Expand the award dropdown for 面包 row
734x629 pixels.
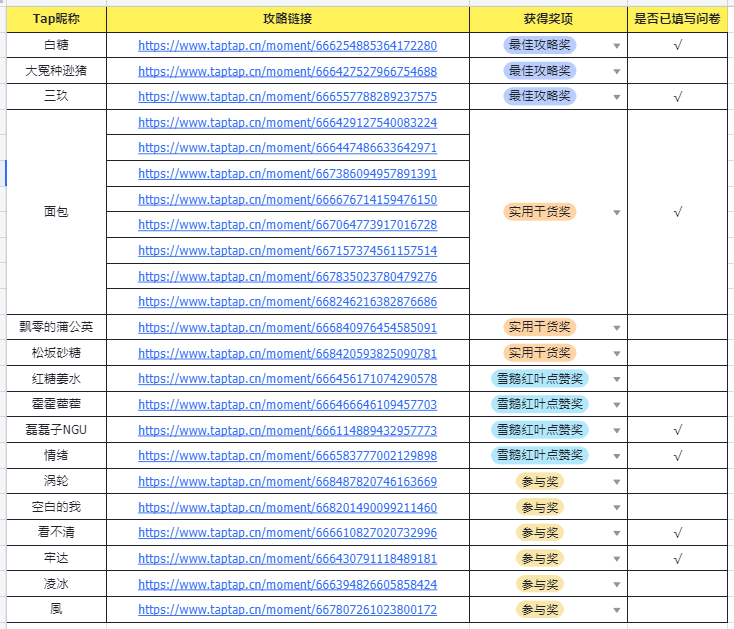coord(617,212)
